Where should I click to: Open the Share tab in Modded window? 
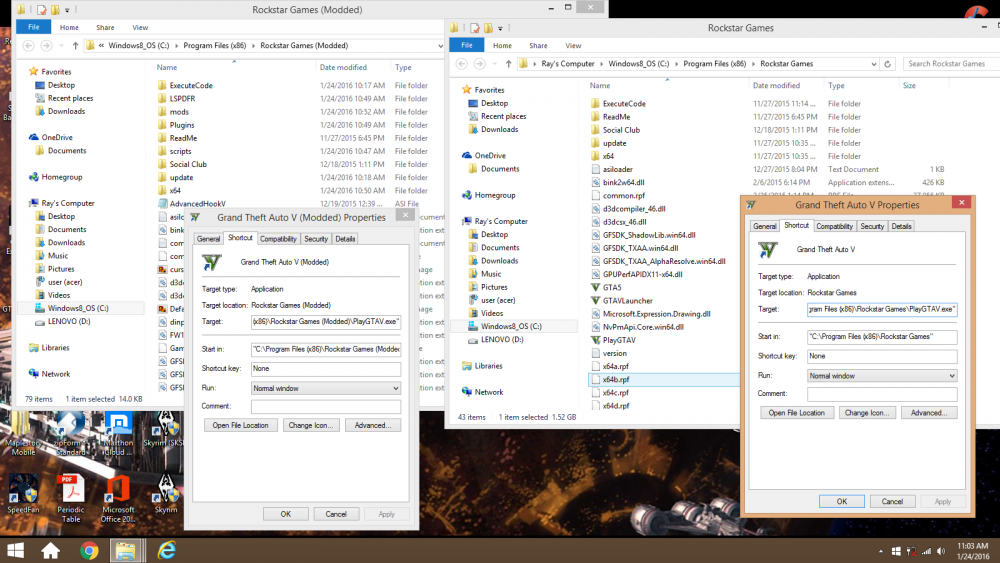pyautogui.click(x=105, y=27)
